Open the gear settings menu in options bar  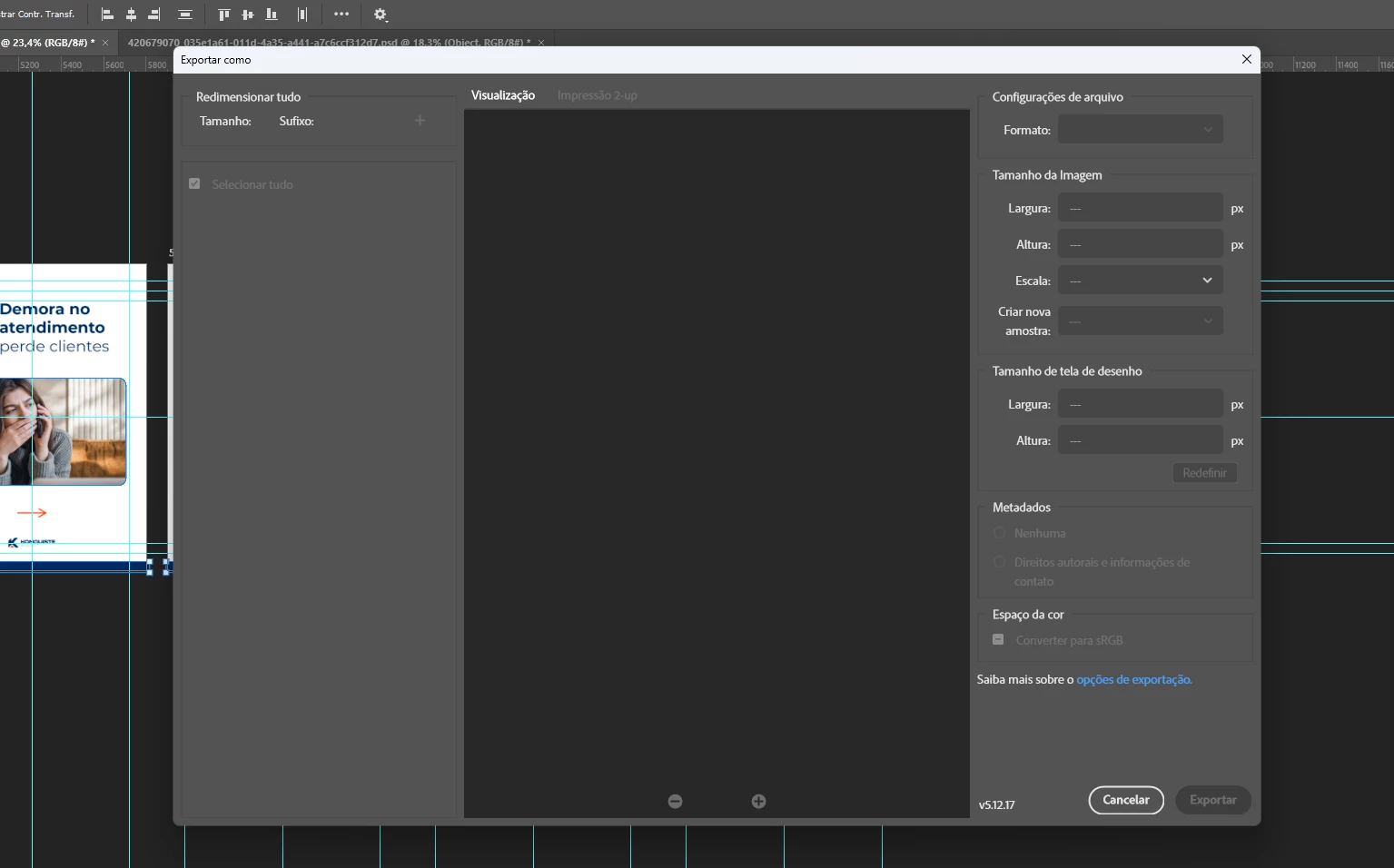(x=381, y=15)
